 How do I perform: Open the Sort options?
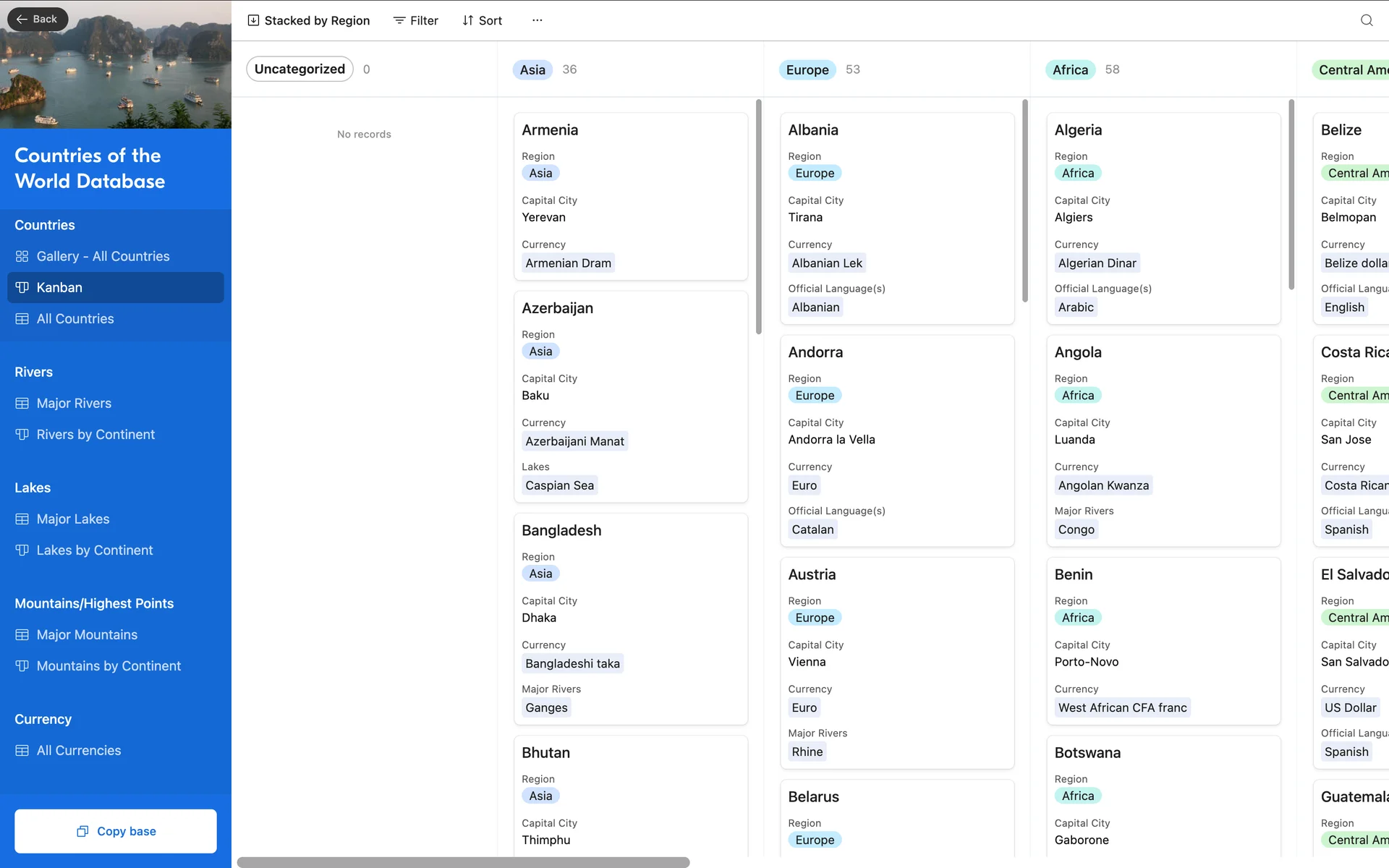[482, 20]
